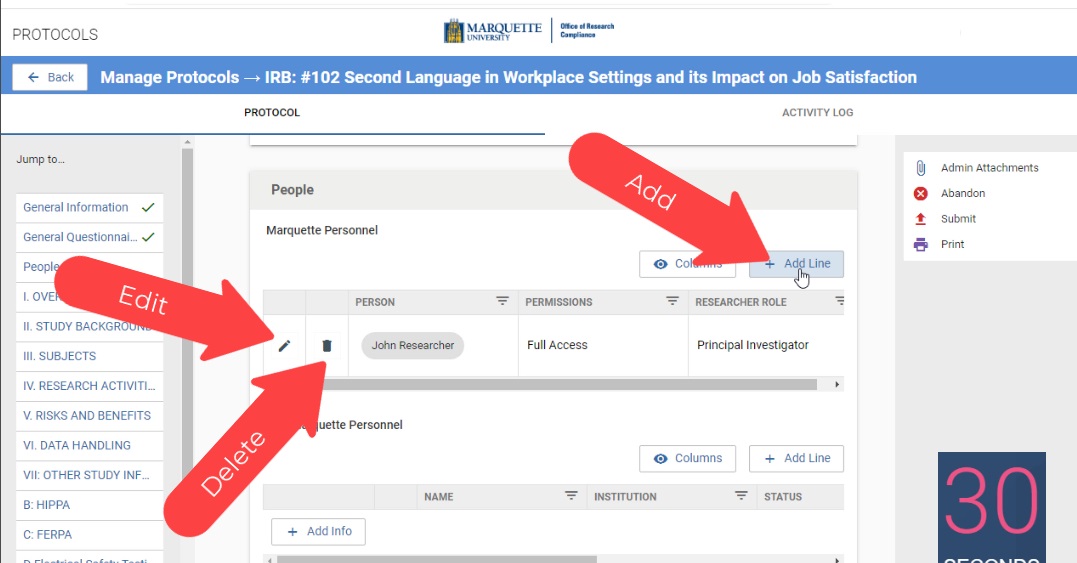Open the NAME column filter menu
Viewport: 1077px width, 563px height.
point(571,496)
